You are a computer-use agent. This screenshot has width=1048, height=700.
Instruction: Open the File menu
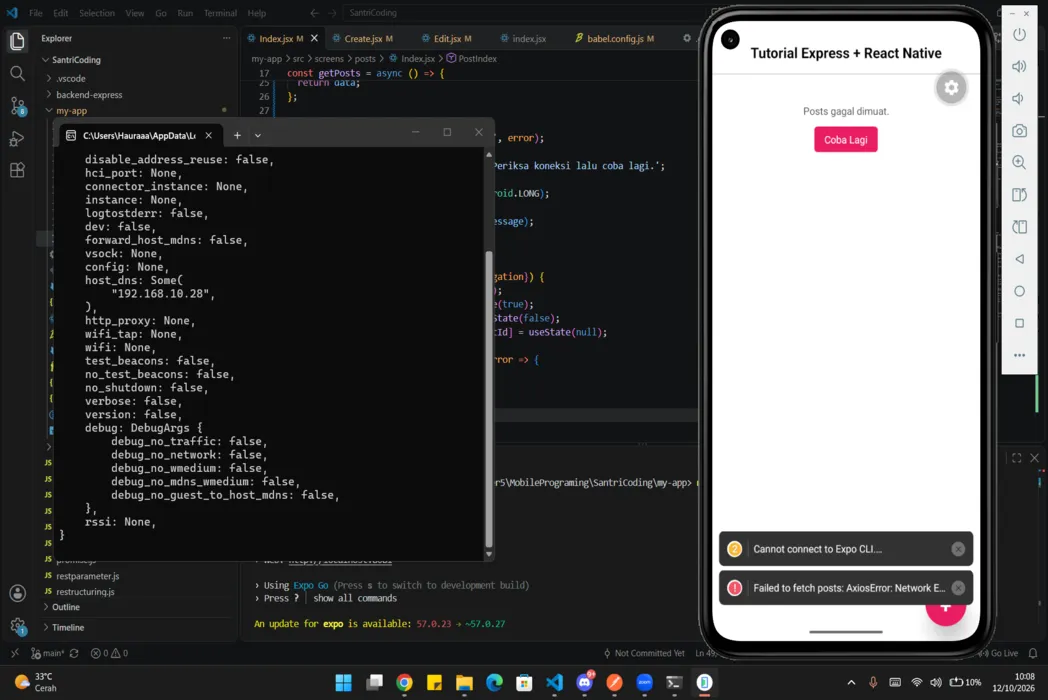pyautogui.click(x=36, y=13)
